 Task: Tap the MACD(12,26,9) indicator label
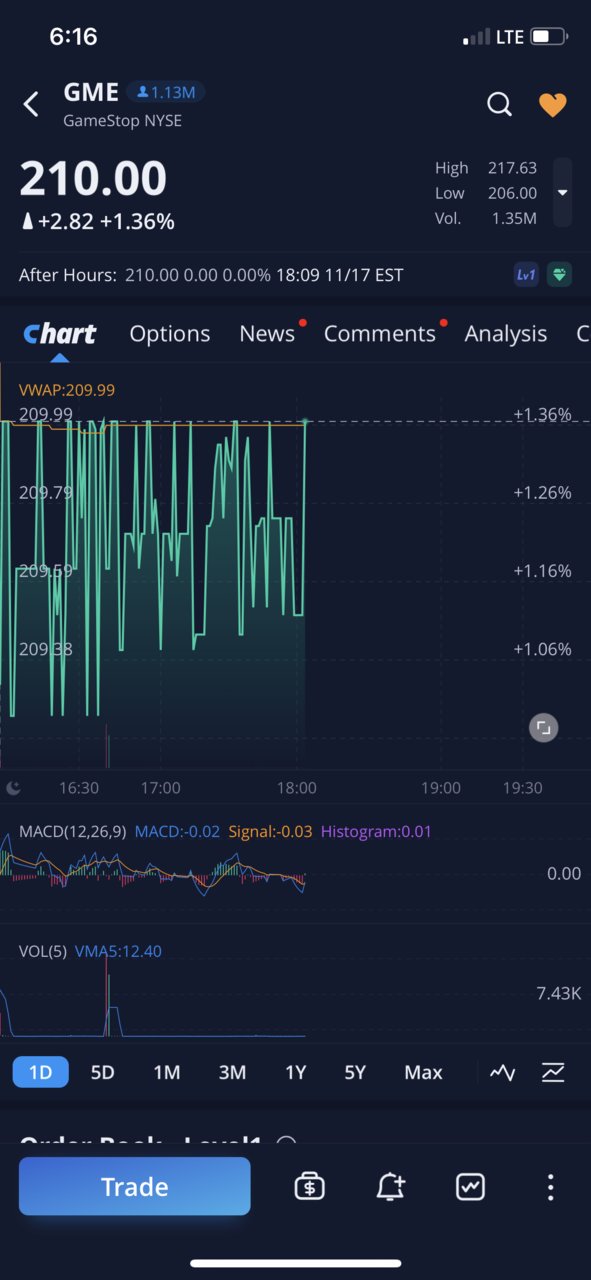(72, 831)
